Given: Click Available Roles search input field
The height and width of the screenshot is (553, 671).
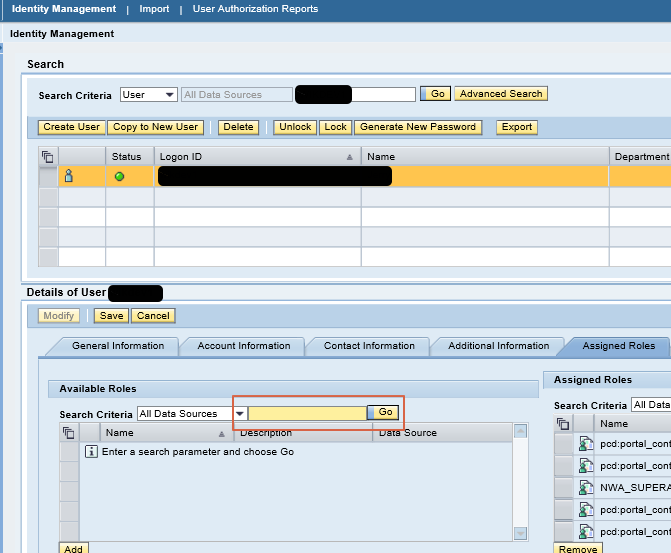Looking at the screenshot, I should (x=307, y=413).
